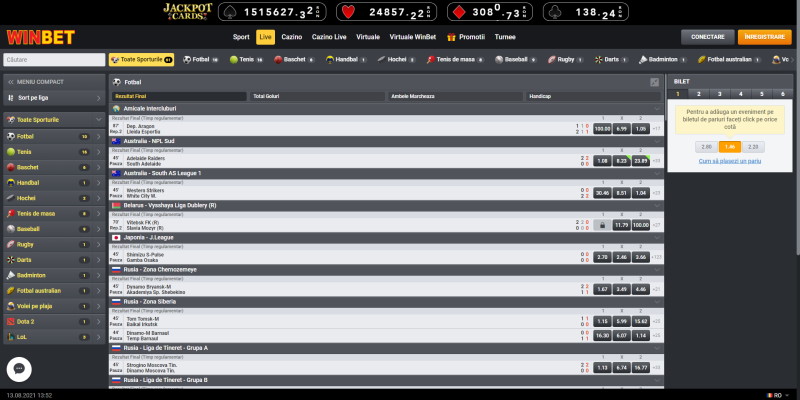The height and width of the screenshot is (400, 800).
Task: Open the Live tab in main menu
Action: (265, 37)
